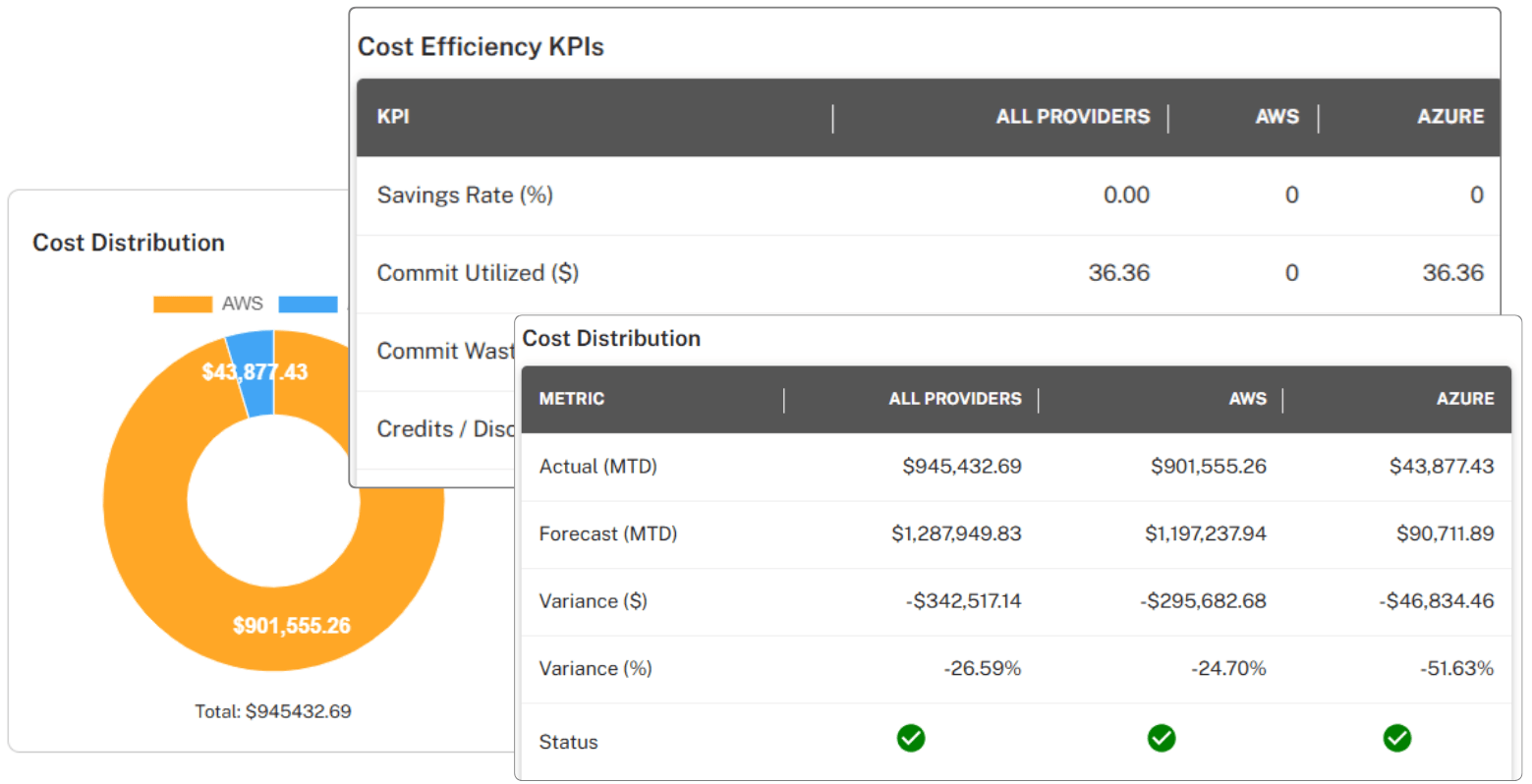The width and height of the screenshot is (1532, 784).
Task: Click Commit Utilized Azure 36.36 value
Action: [x=1453, y=273]
